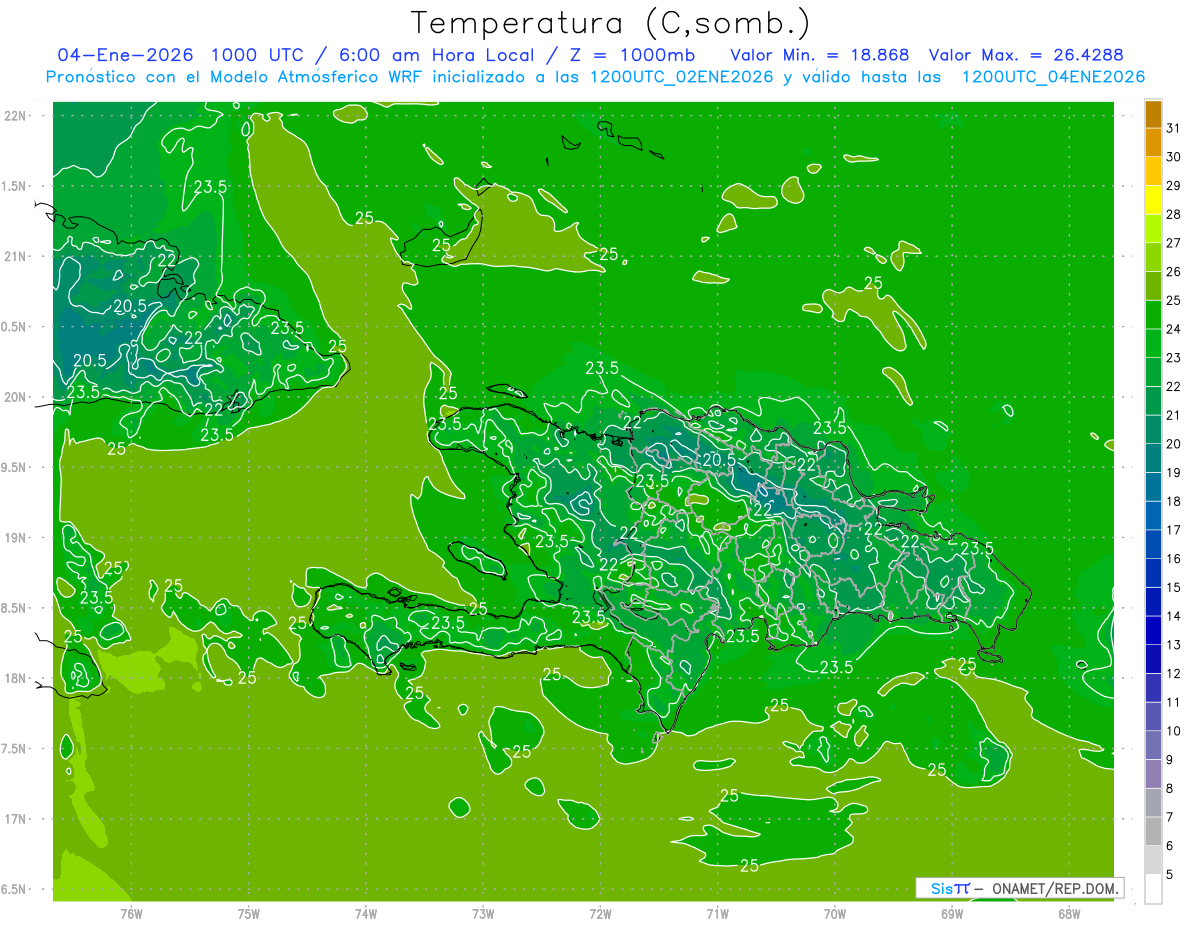Click the color scale value '17'
1200x927 pixels.
pos(1173,530)
